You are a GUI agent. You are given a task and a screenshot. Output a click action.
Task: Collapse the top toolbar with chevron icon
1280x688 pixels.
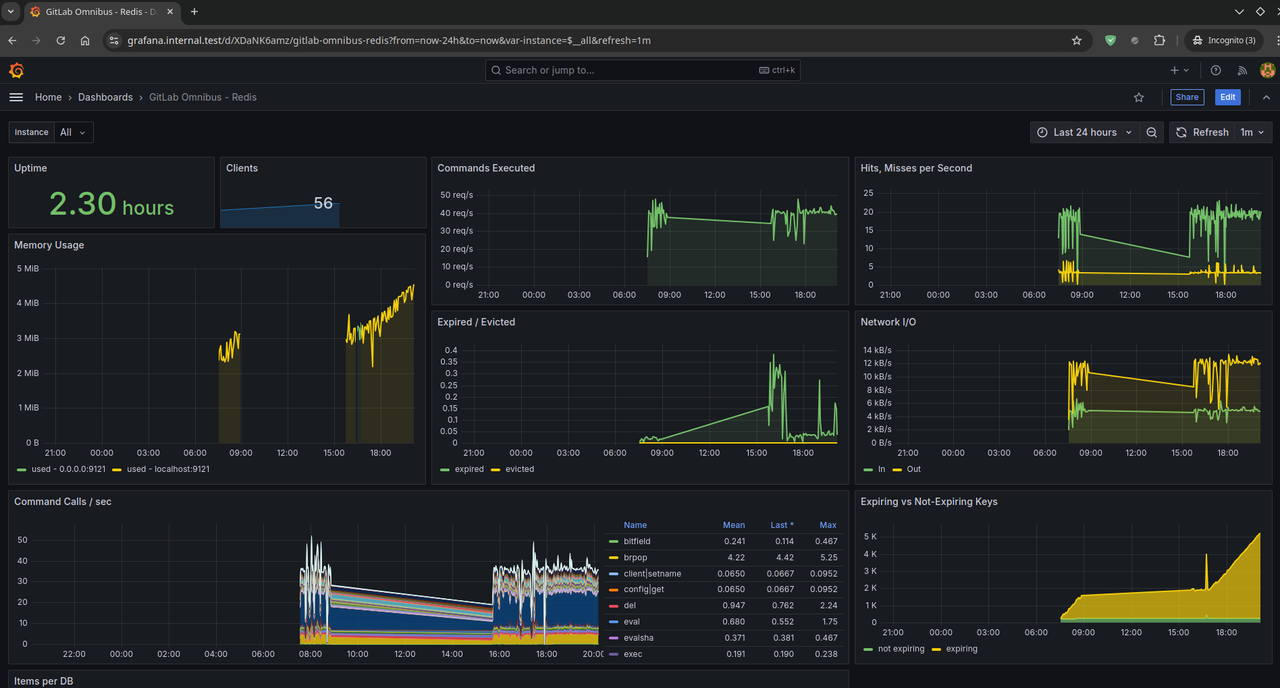point(1267,97)
